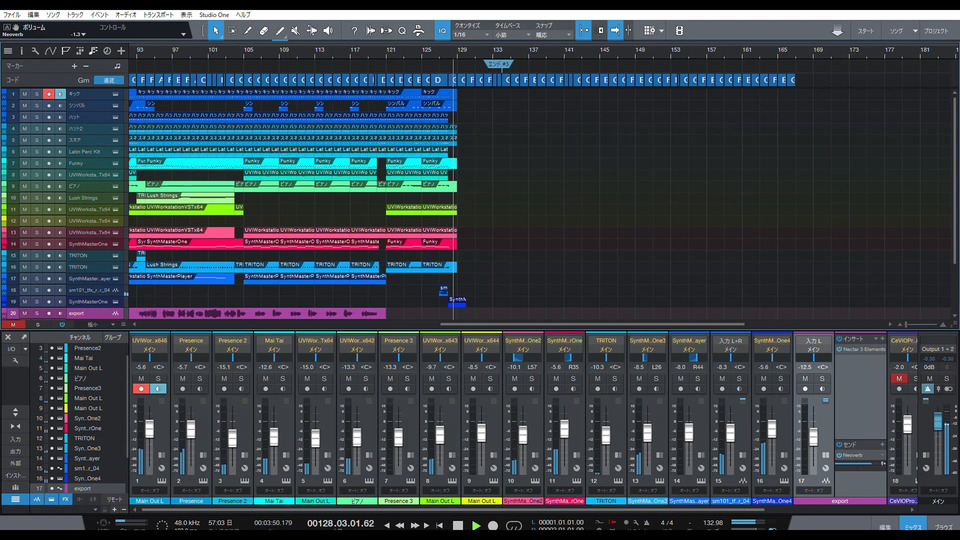Open the トラック menu
Viewport: 960px width, 540px height.
[x=75, y=15]
